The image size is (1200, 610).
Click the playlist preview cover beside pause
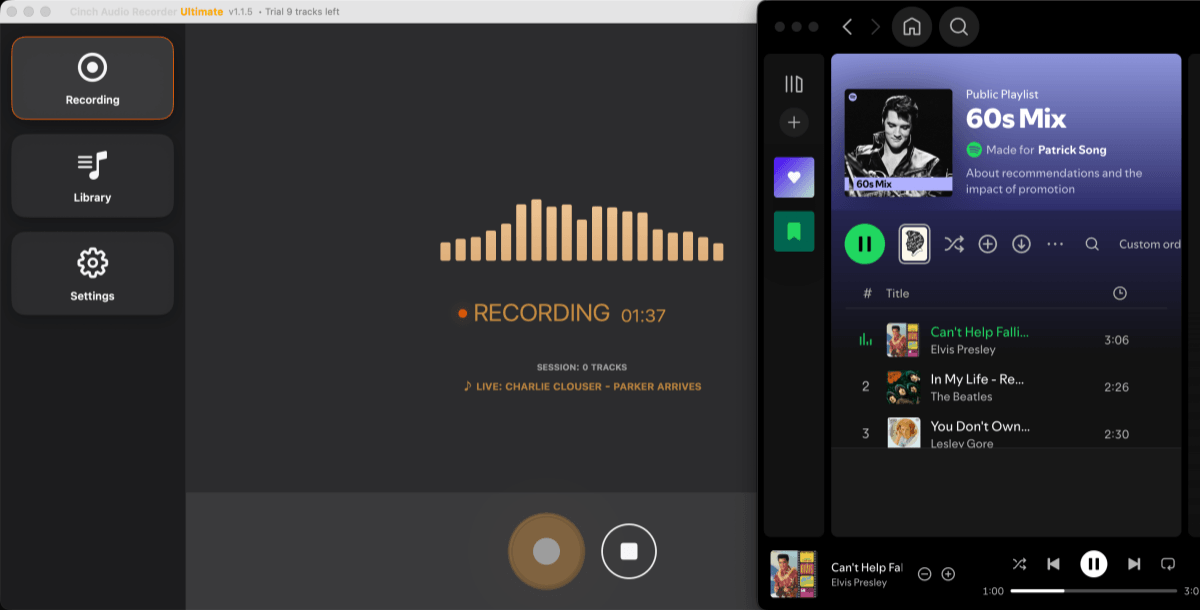[x=915, y=244]
